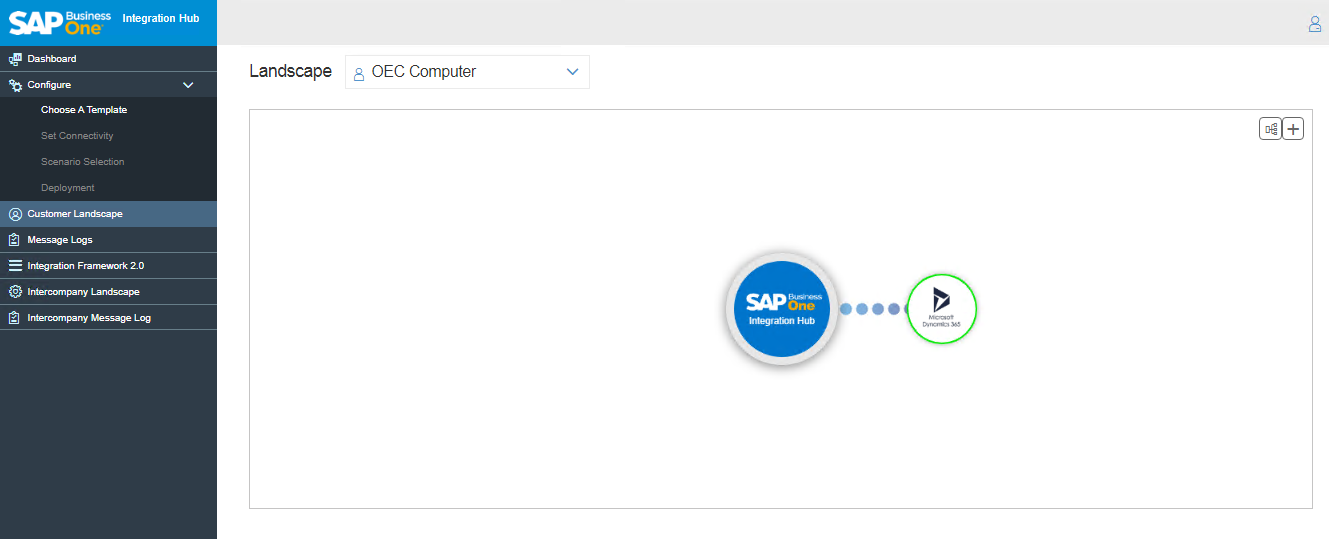Click the Integration Framework 2.0 lines icon
Viewport: 1329px width, 539px height.
[15, 266]
